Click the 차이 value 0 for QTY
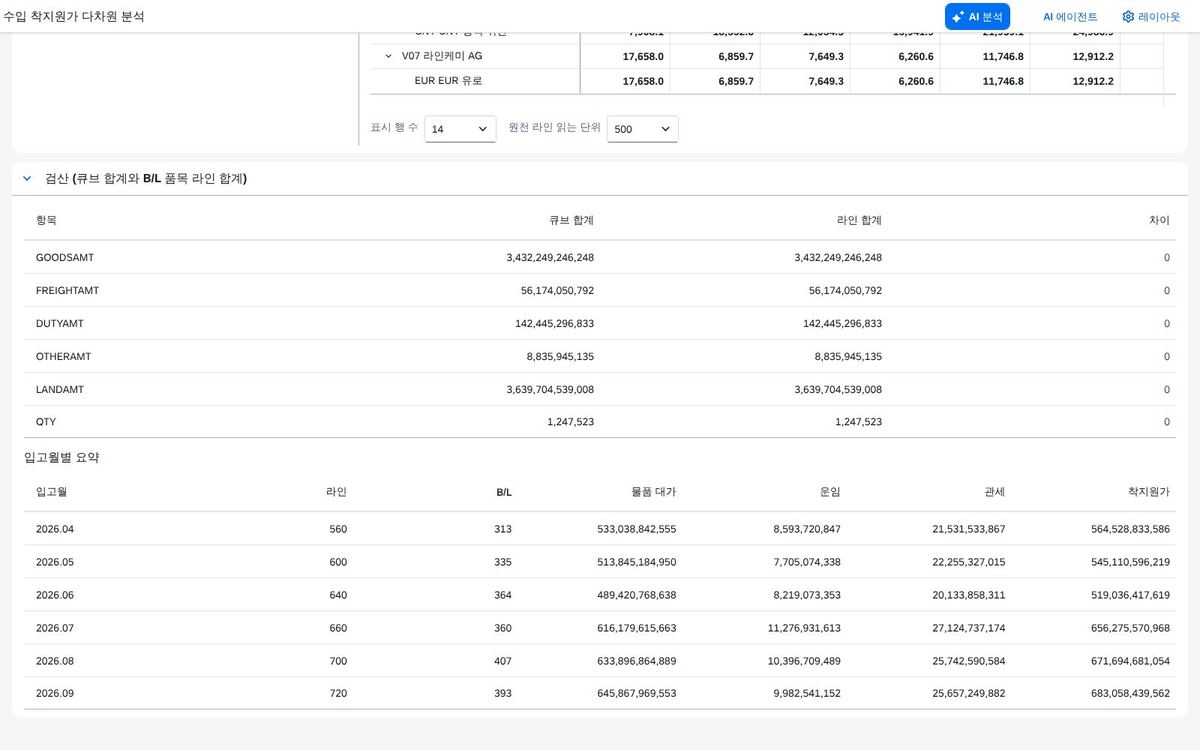Image resolution: width=1200 pixels, height=750 pixels. click(1166, 422)
